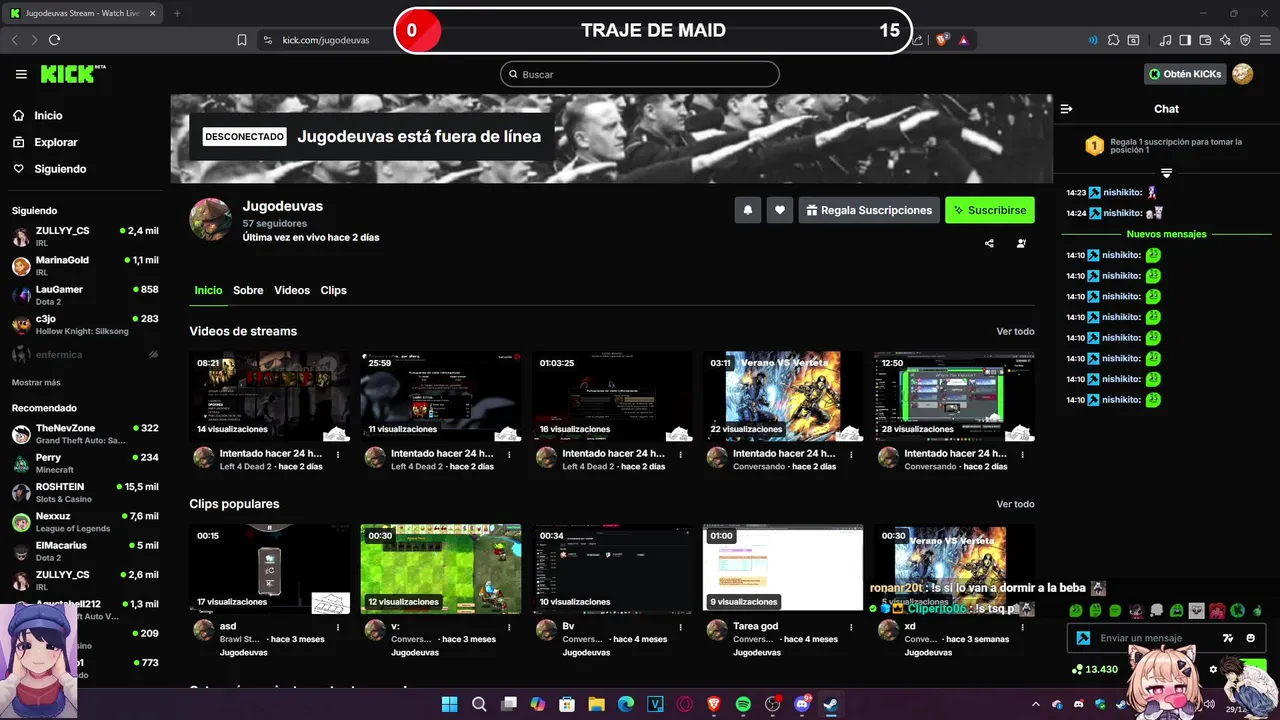This screenshot has height=720, width=1280.
Task: Open MarinaGold channel in the sidebar
Action: 84,266
